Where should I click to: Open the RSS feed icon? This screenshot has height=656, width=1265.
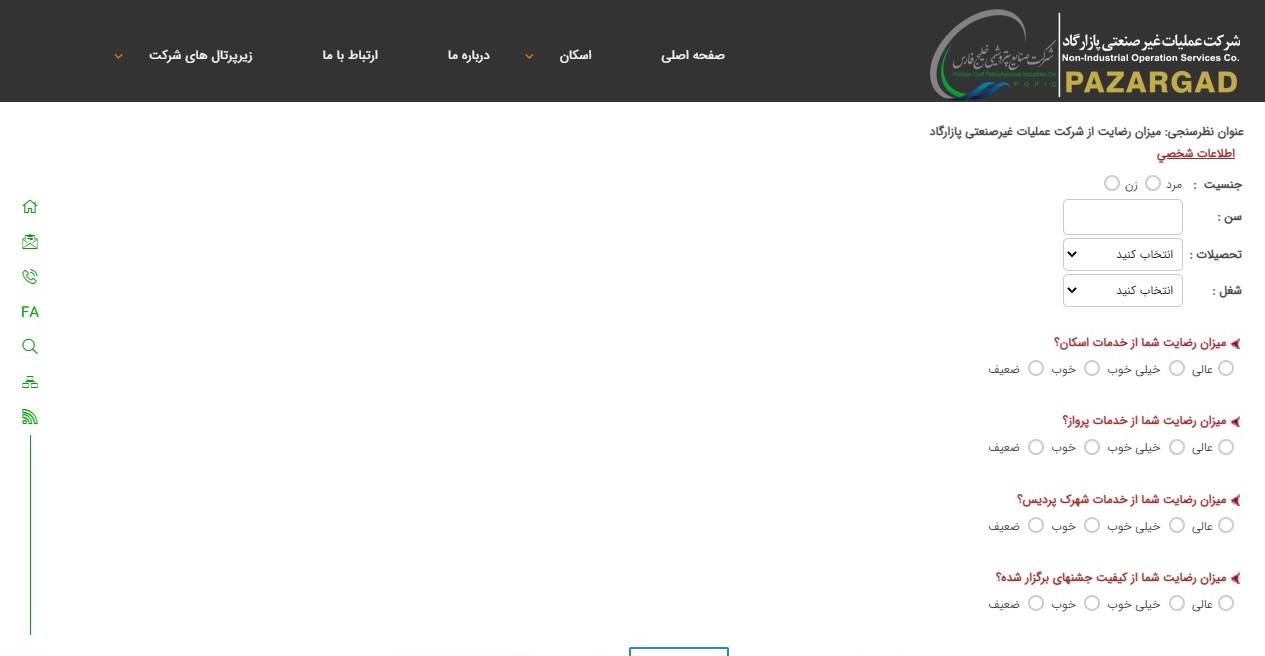tap(30, 417)
